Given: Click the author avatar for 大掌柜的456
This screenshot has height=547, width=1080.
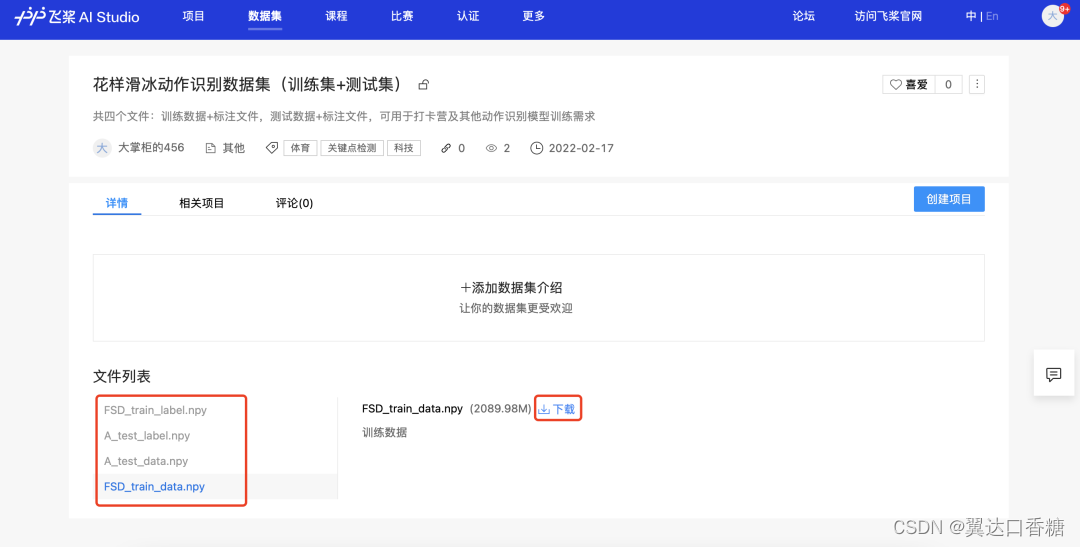Looking at the screenshot, I should [102, 147].
